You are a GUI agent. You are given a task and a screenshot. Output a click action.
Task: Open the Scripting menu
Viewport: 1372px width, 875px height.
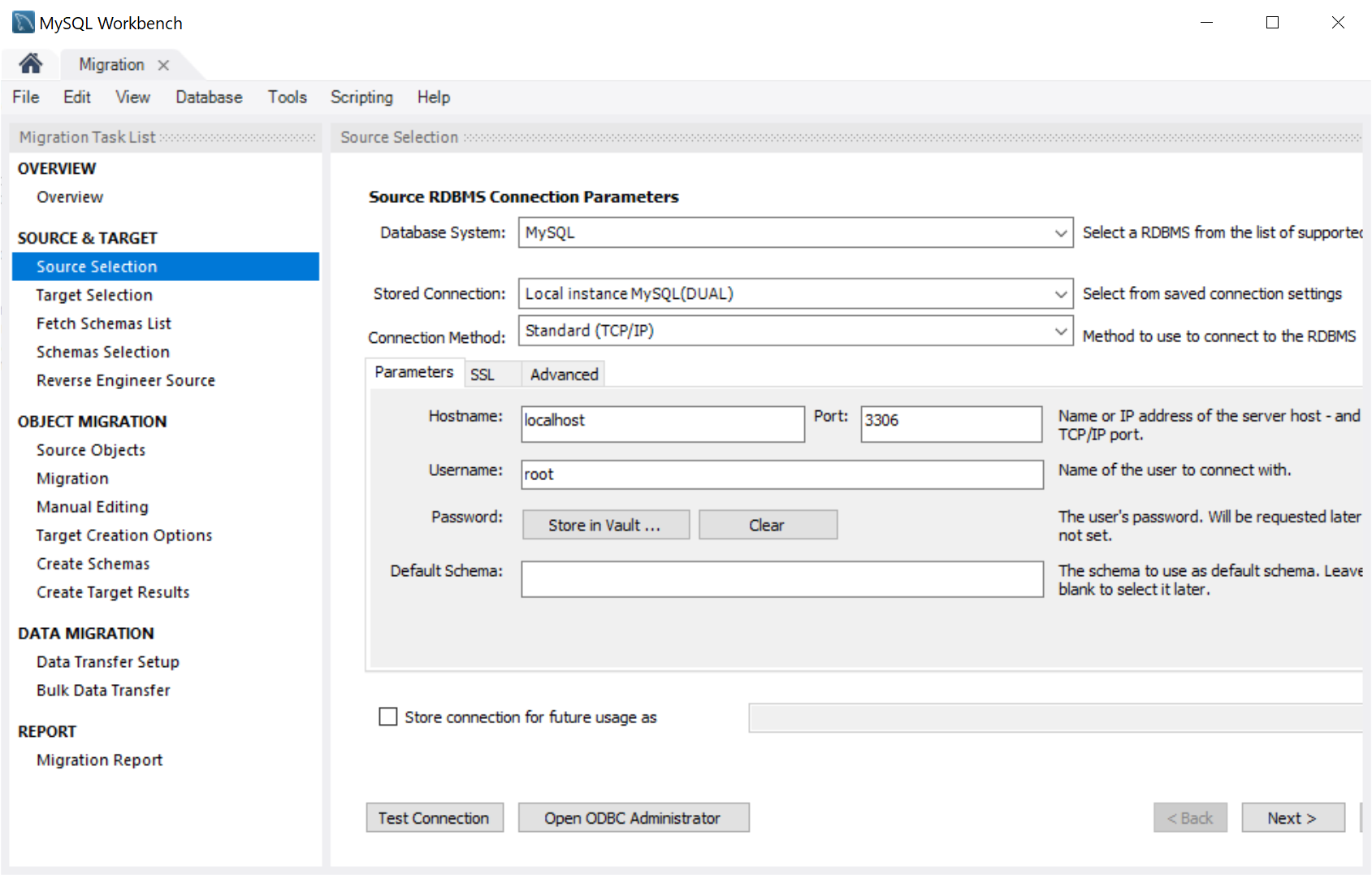coord(361,97)
